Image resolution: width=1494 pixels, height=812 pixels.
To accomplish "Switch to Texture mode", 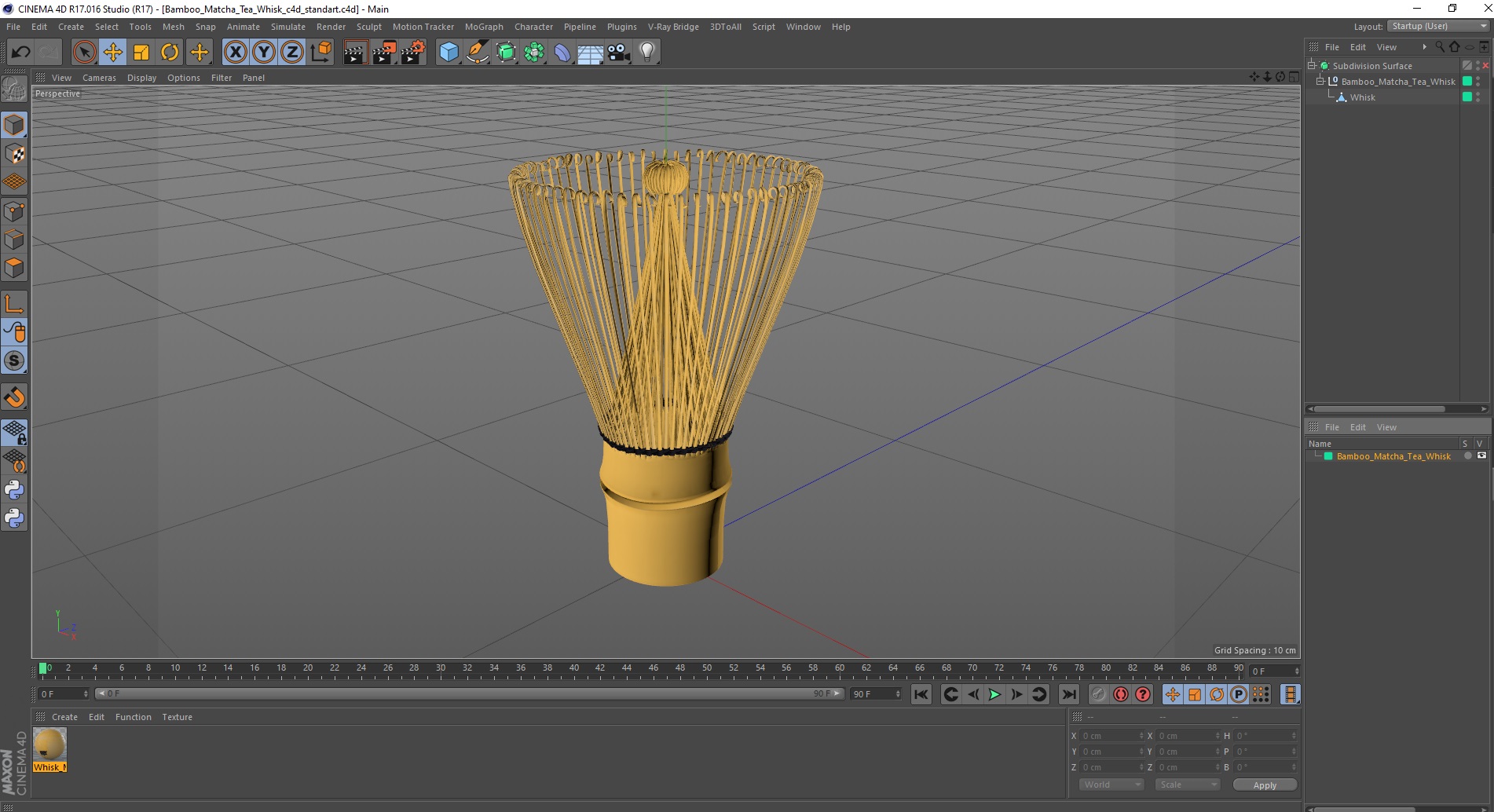I will pos(14,154).
